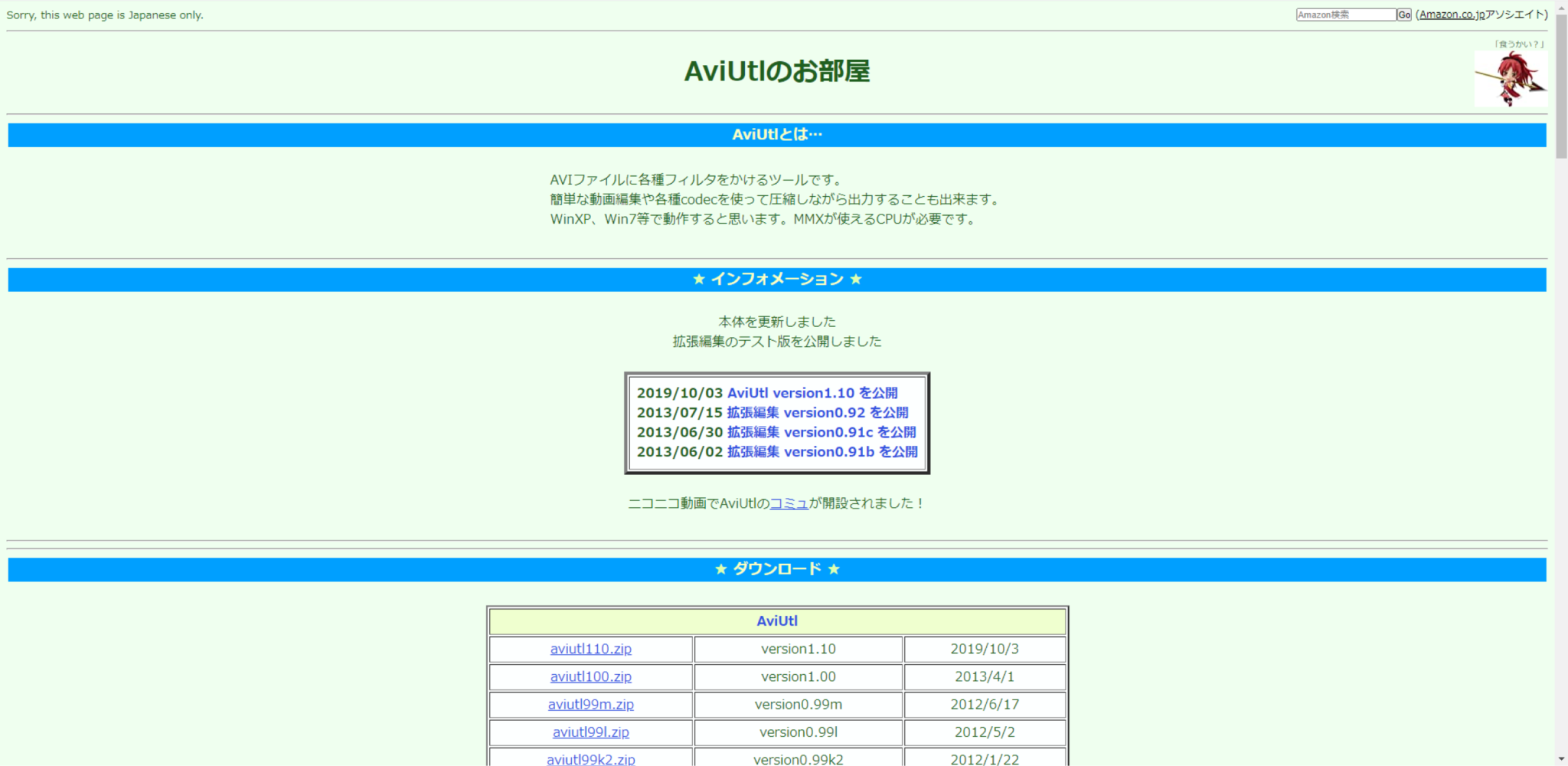This screenshot has width=1568, height=766.
Task: Click the AviUtlとは… section header bar
Action: [776, 135]
